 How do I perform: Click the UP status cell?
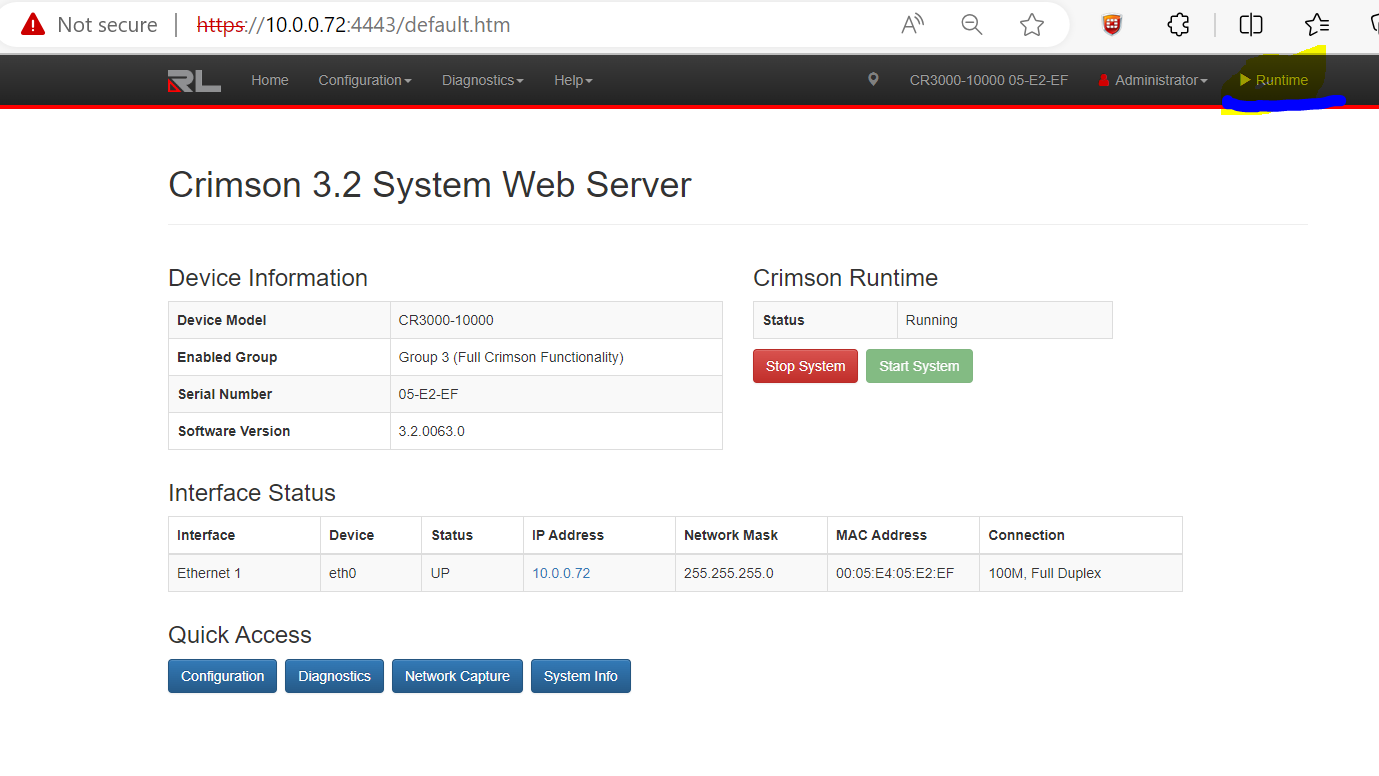[473, 573]
